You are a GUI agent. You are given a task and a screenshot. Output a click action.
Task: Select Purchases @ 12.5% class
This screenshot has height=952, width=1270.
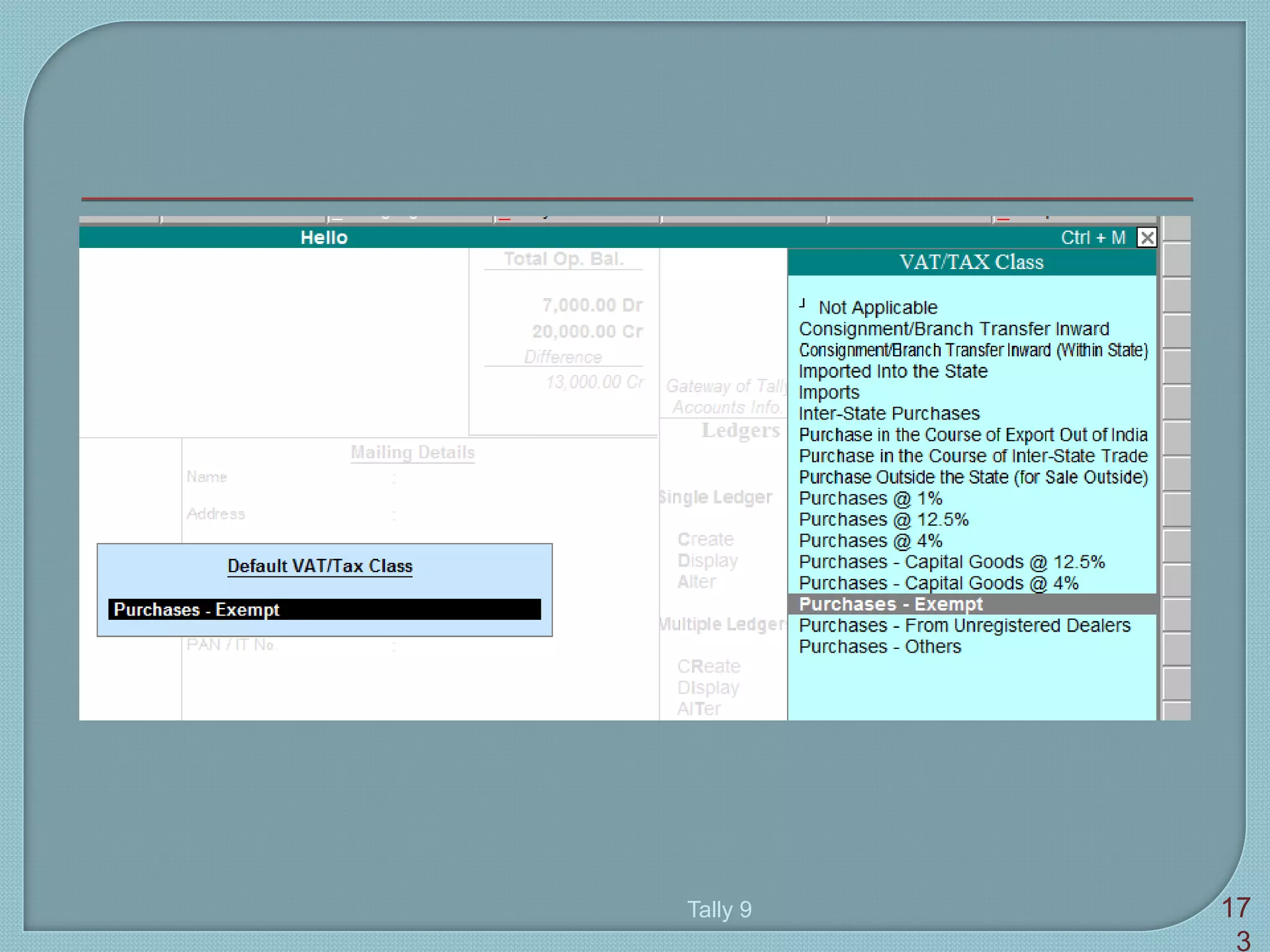pos(883,519)
